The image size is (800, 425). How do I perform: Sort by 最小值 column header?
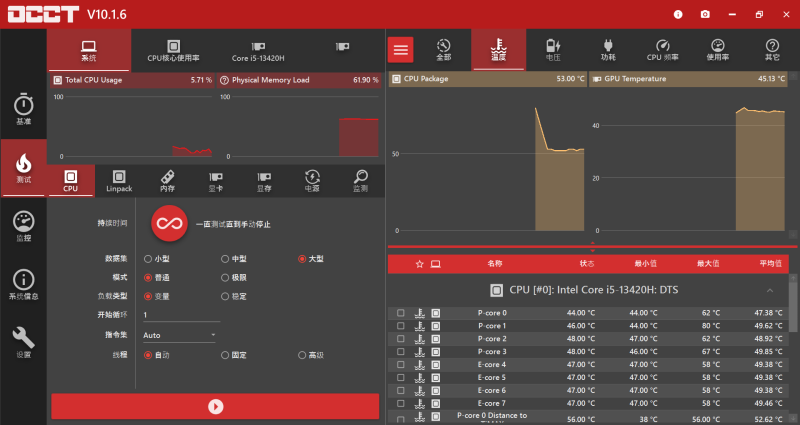pyautogui.click(x=645, y=263)
